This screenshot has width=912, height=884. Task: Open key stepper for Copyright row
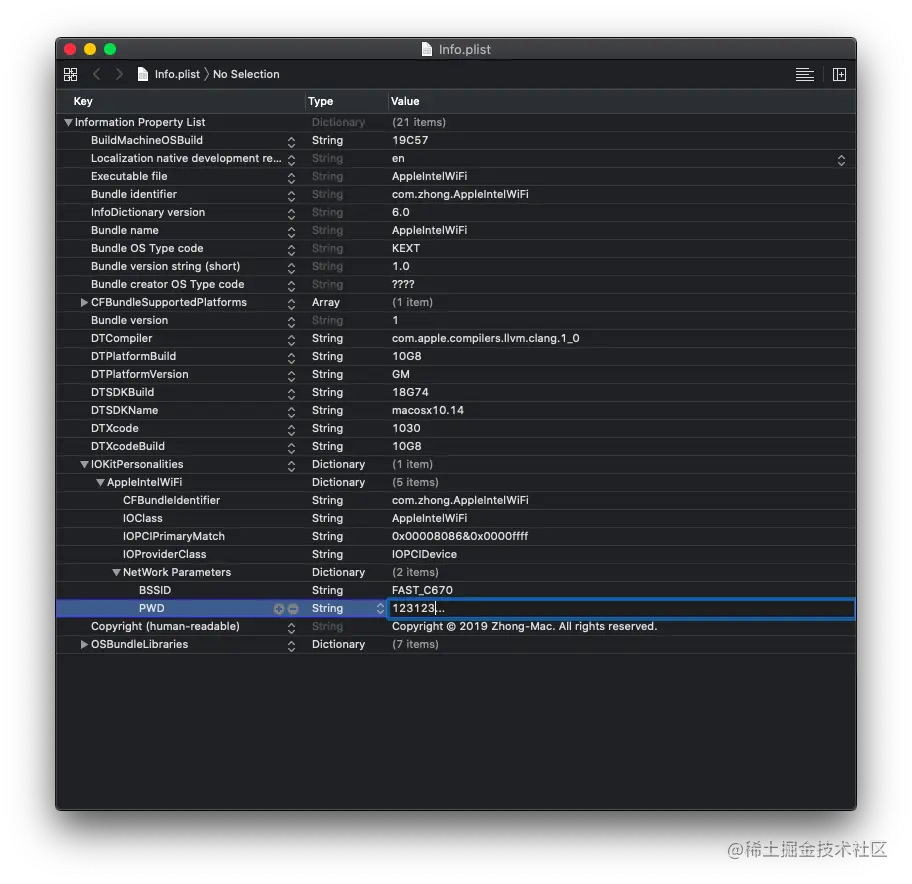[x=291, y=628]
